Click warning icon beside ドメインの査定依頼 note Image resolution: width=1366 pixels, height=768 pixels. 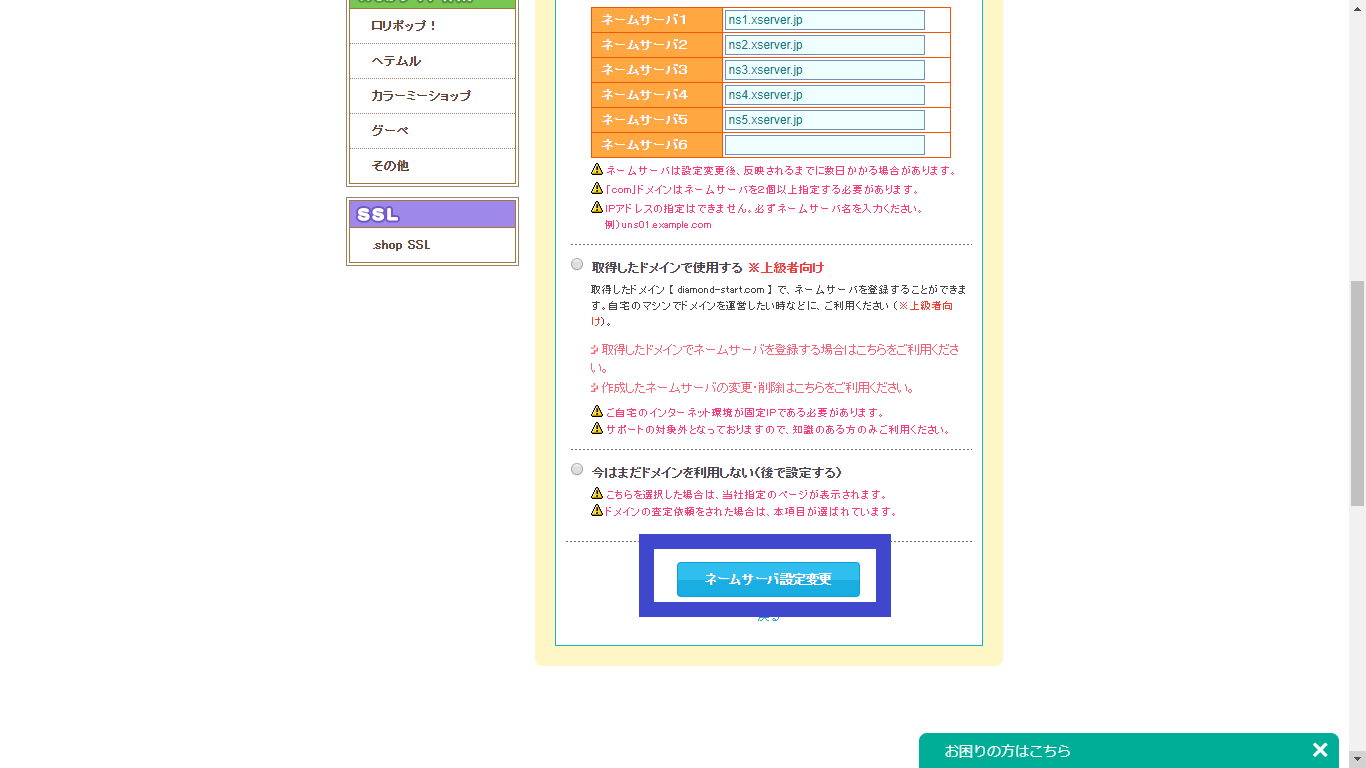[597, 510]
